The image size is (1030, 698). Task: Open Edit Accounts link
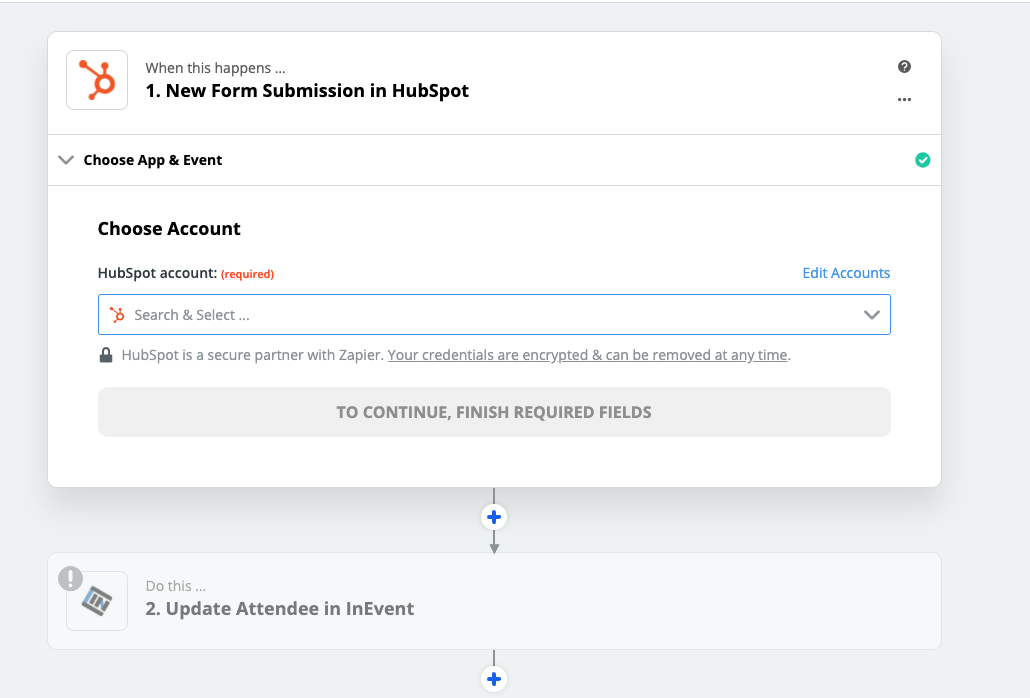tap(846, 273)
